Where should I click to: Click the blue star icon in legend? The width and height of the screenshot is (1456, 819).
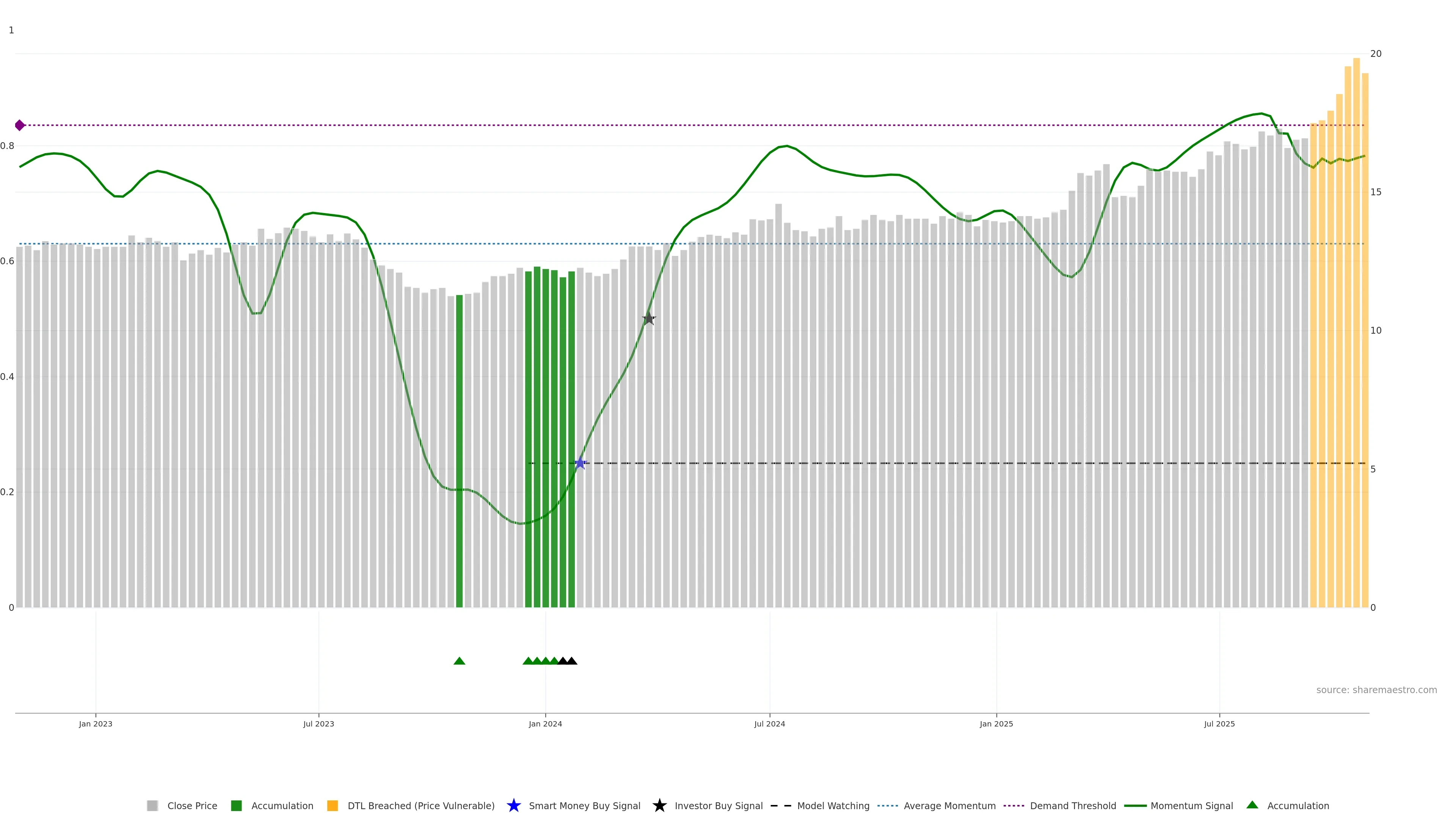[513, 805]
